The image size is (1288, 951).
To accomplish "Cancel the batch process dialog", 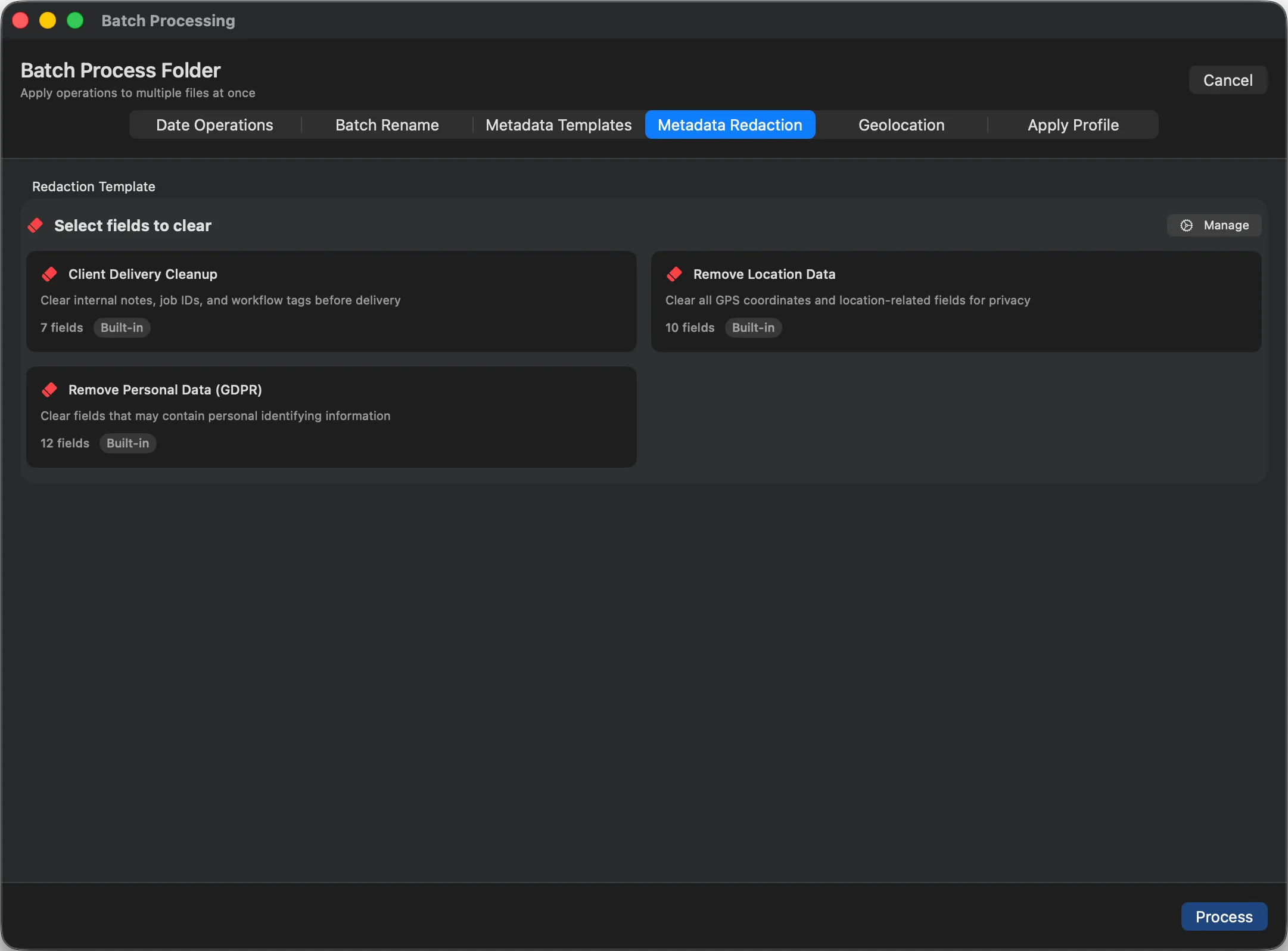I will click(x=1228, y=80).
